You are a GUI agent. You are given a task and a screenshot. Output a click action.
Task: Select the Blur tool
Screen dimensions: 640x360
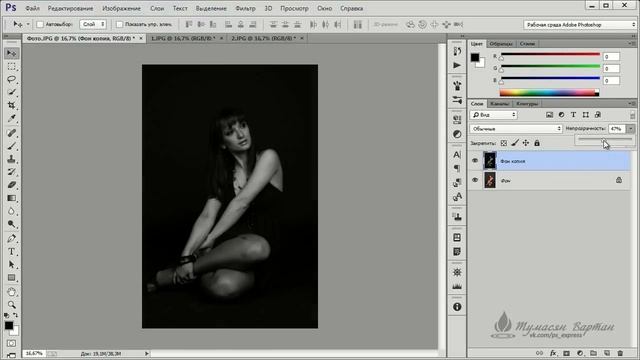11,211
